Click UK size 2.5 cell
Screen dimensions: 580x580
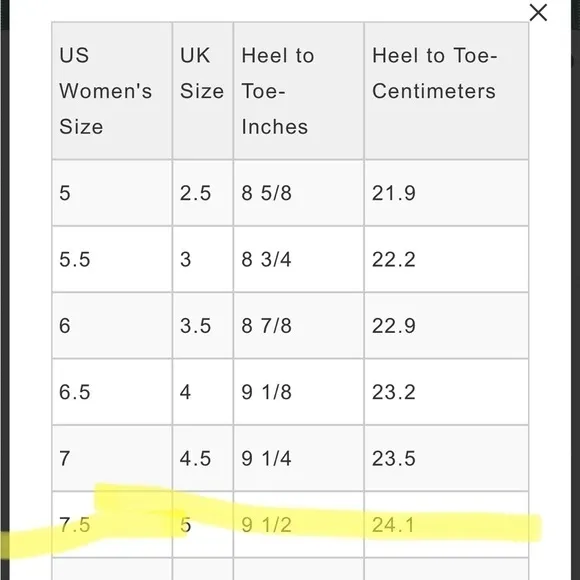point(203,193)
